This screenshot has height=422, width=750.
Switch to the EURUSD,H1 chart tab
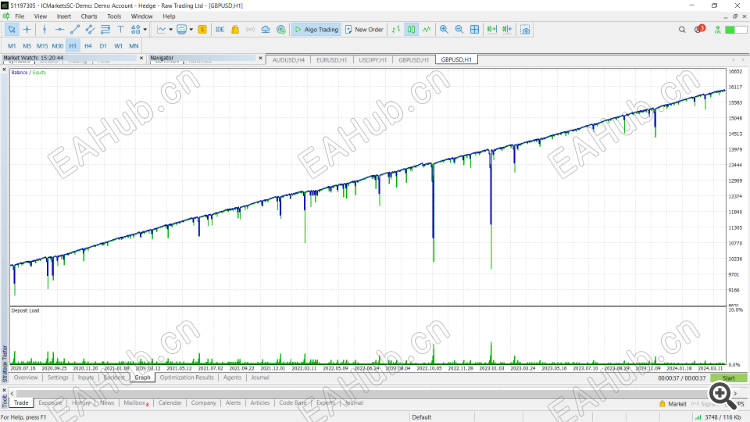point(331,60)
